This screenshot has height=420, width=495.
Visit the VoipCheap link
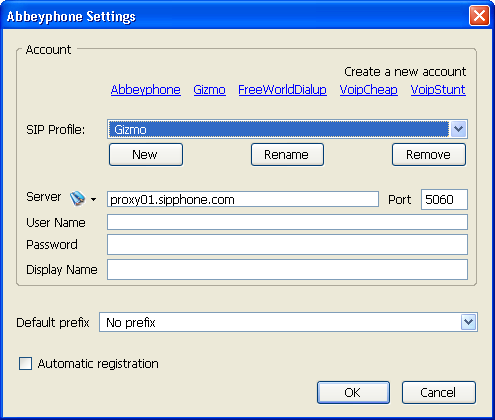(369, 90)
